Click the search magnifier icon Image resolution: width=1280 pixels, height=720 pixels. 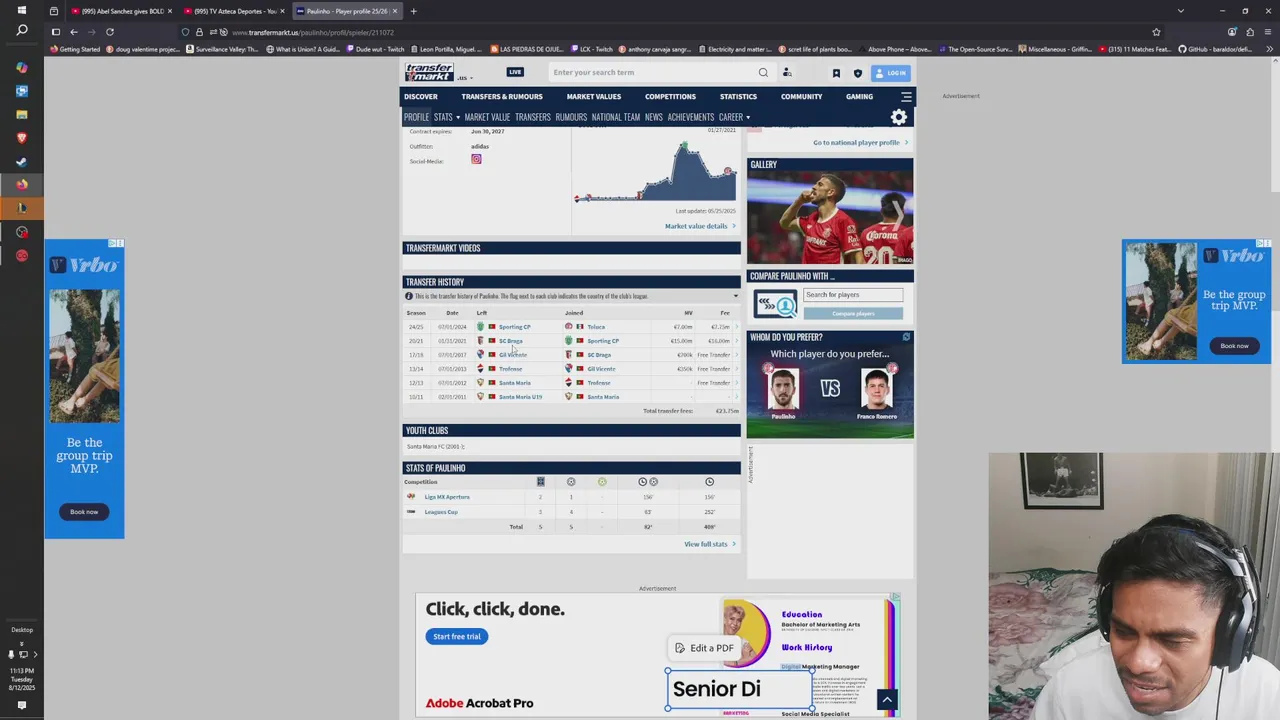click(x=763, y=72)
